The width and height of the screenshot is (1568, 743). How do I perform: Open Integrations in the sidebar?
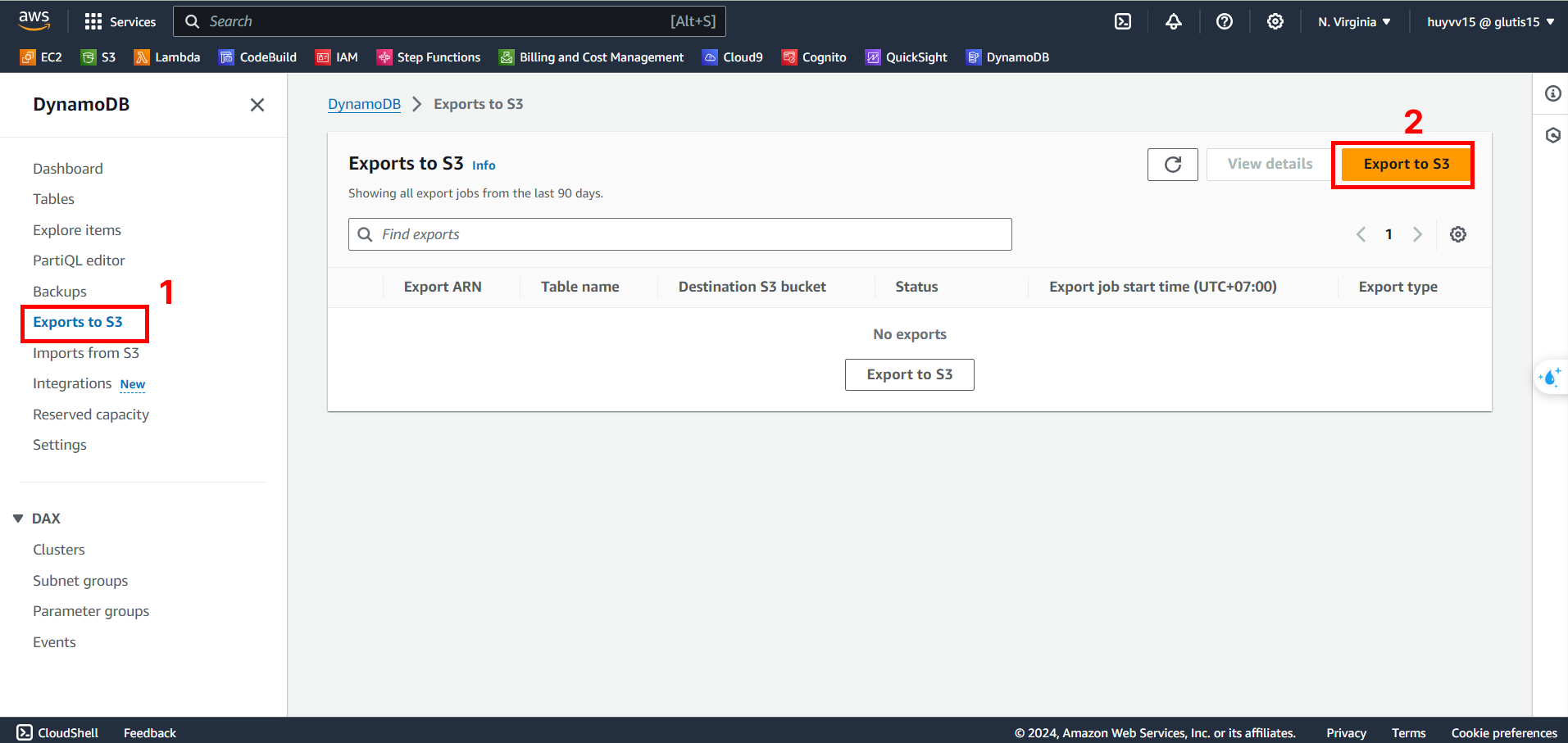(72, 383)
